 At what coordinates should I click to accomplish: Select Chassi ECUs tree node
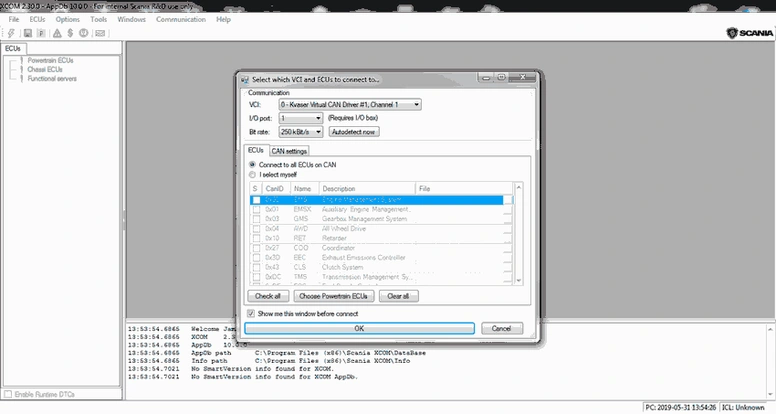click(45, 70)
